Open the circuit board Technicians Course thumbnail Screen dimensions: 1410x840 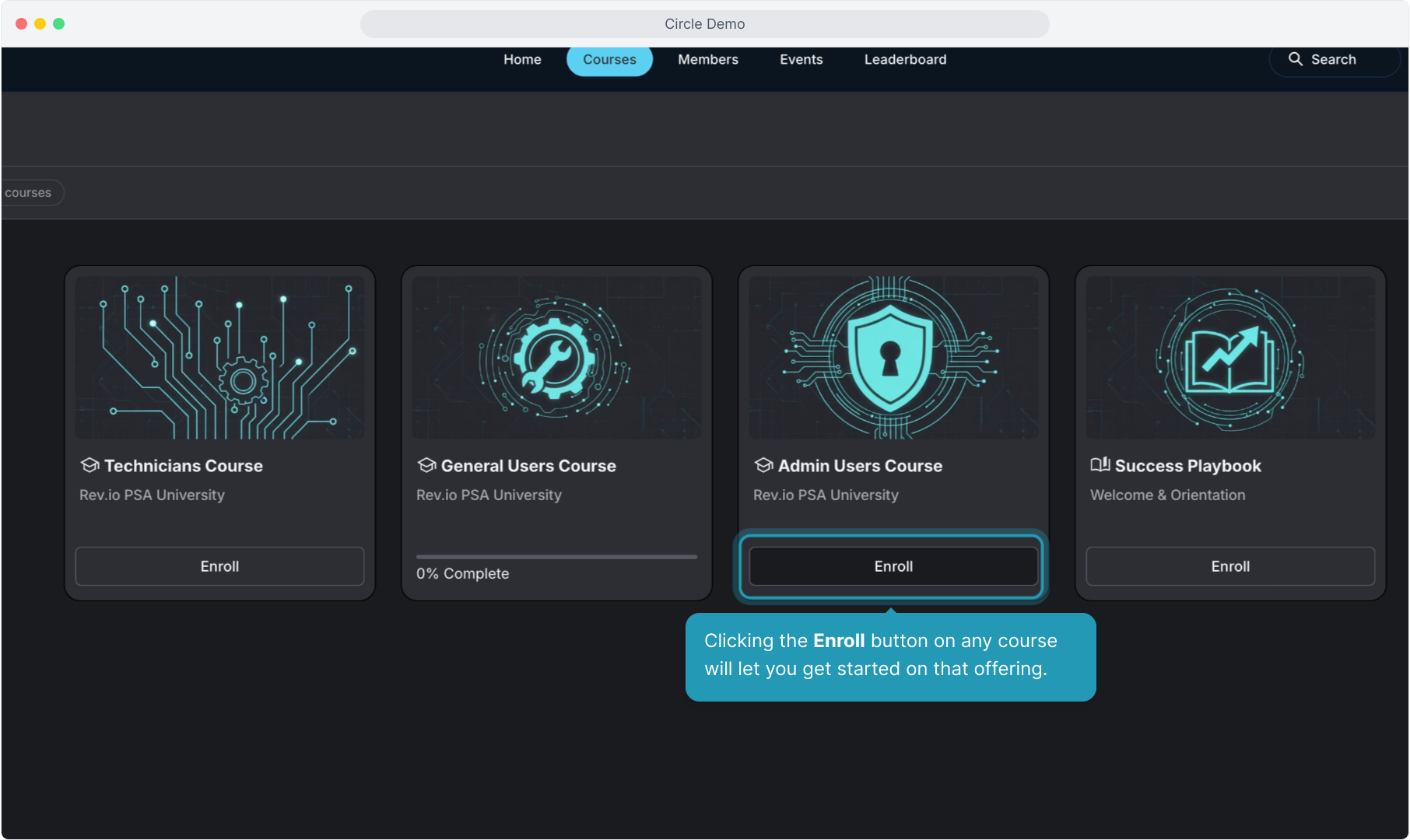pyautogui.click(x=219, y=358)
